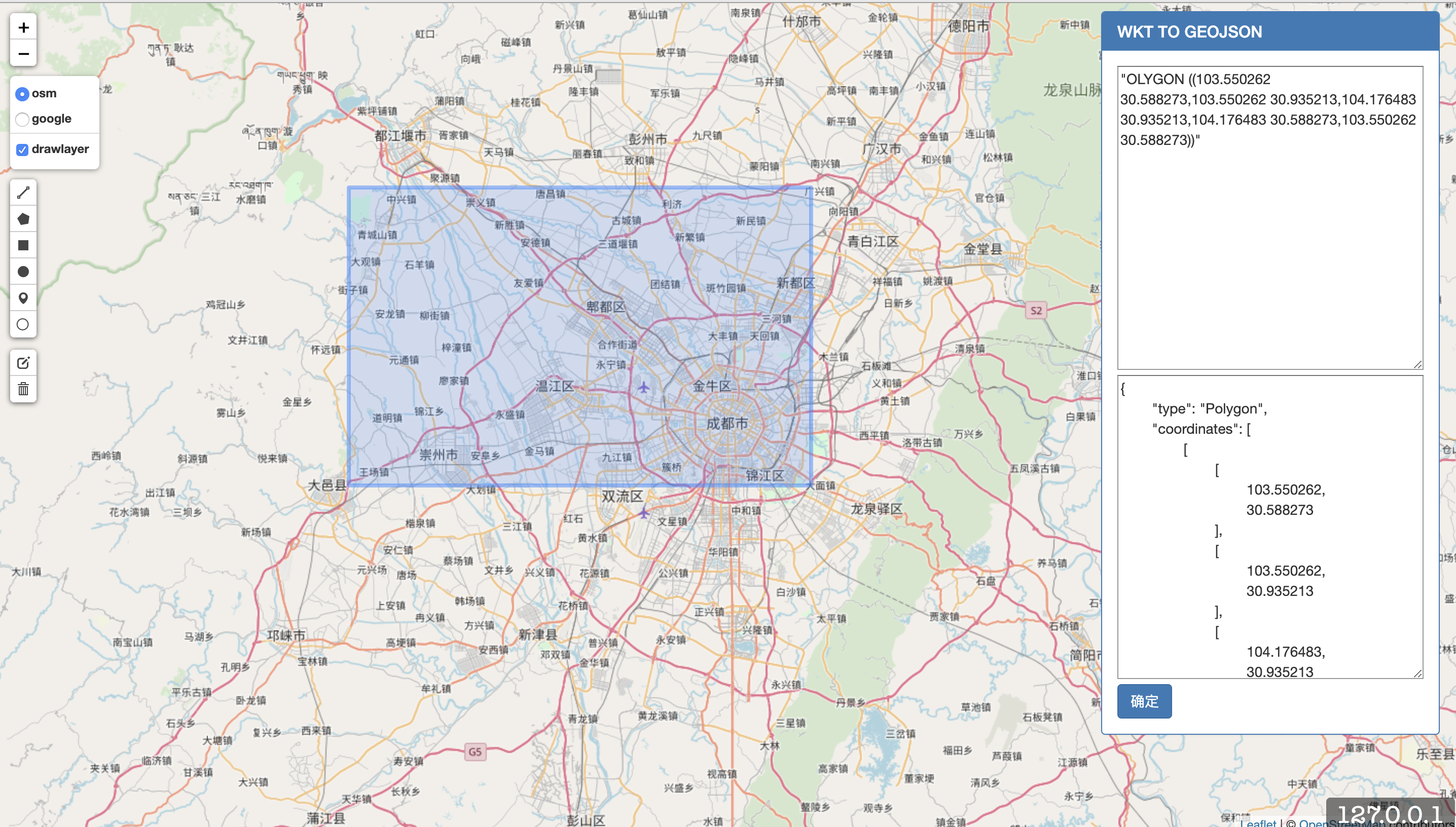
Task: Click inside the WKT input textarea
Action: (x=1269, y=217)
